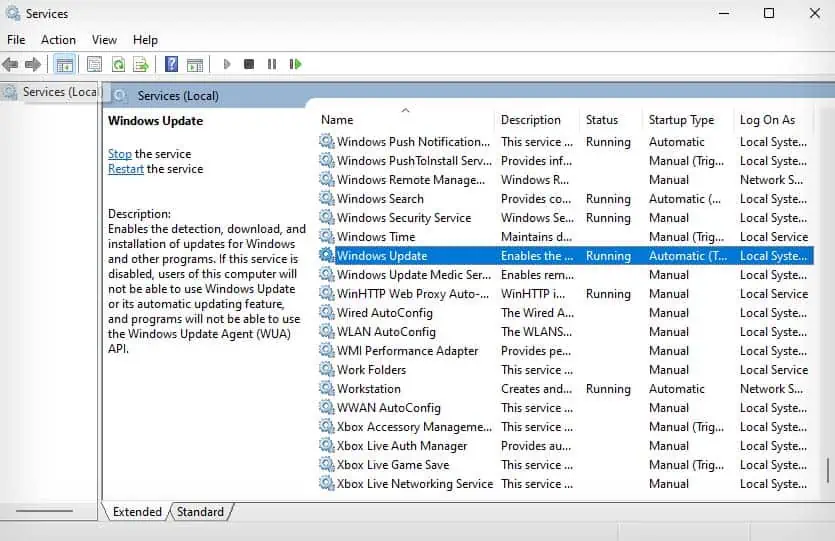Click gear icon of Xbox Live Game Save

tap(326, 465)
